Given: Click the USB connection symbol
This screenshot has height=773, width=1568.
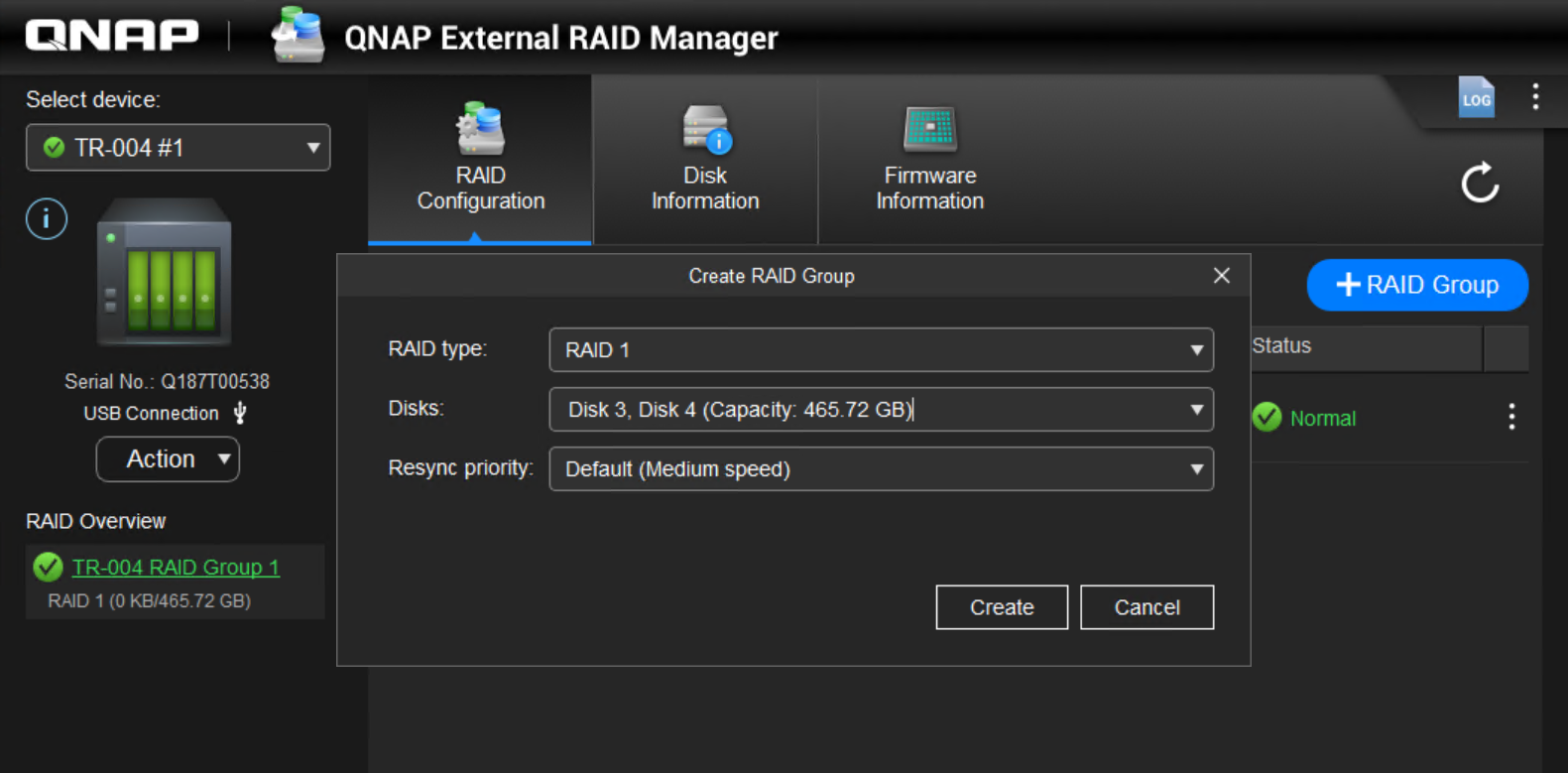Looking at the screenshot, I should tap(240, 413).
